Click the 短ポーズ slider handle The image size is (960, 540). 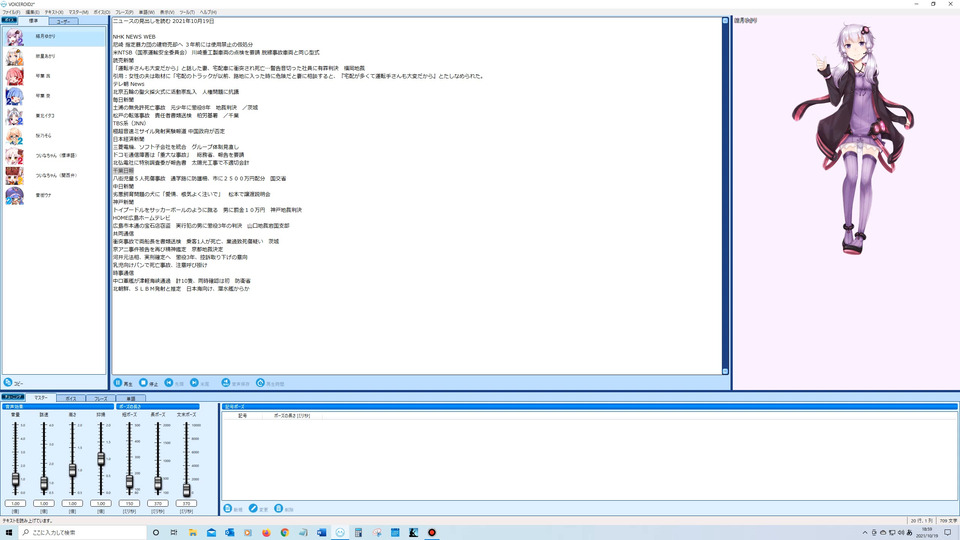point(129,482)
